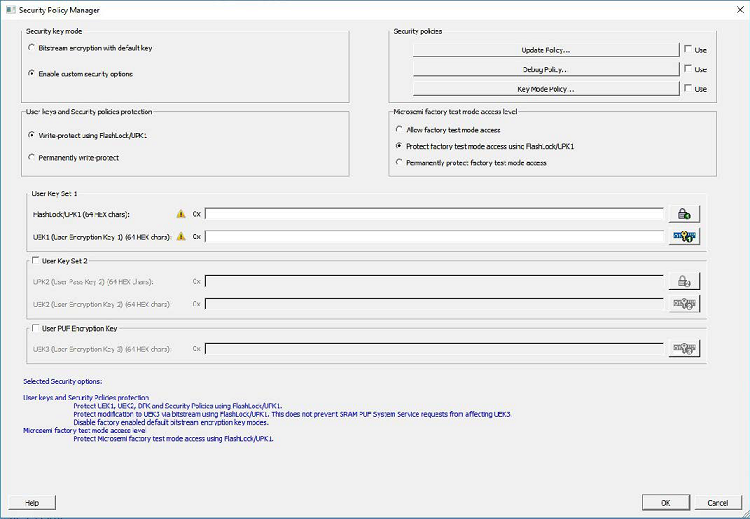This screenshot has width=750, height=519.
Task: Choose the Permanently write-protect option
Action: 32,157
